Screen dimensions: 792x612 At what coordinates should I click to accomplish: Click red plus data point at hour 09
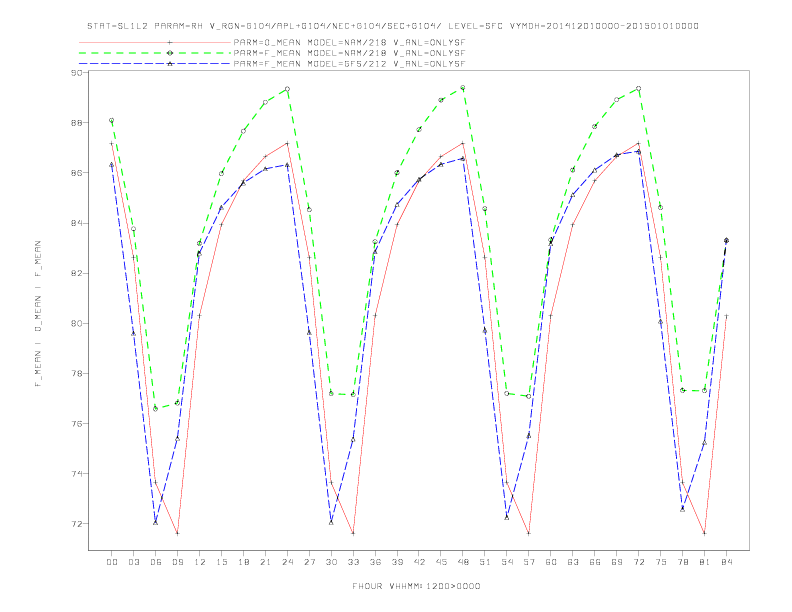point(177,533)
